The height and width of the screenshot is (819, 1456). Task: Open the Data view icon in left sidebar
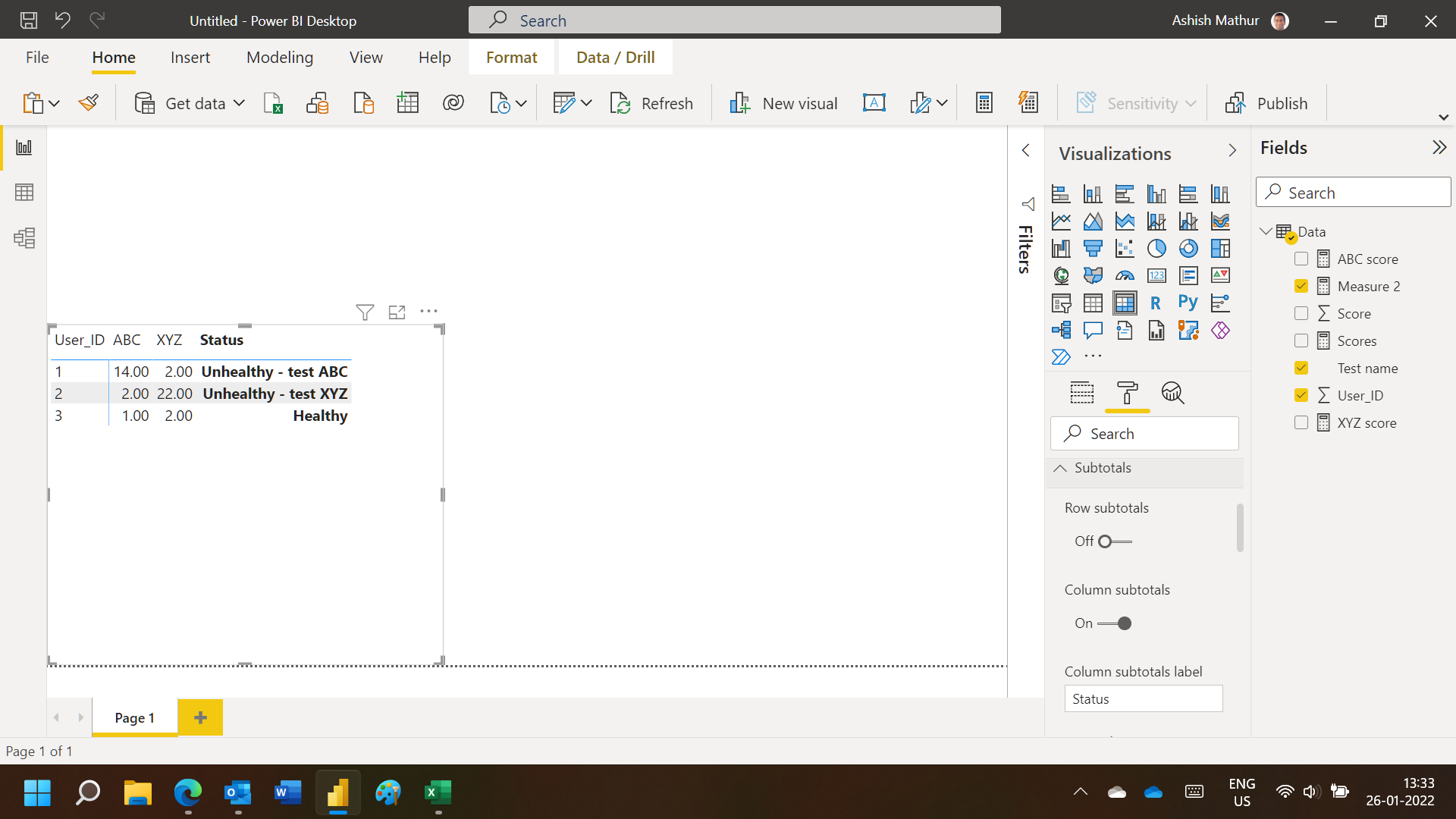pos(24,193)
